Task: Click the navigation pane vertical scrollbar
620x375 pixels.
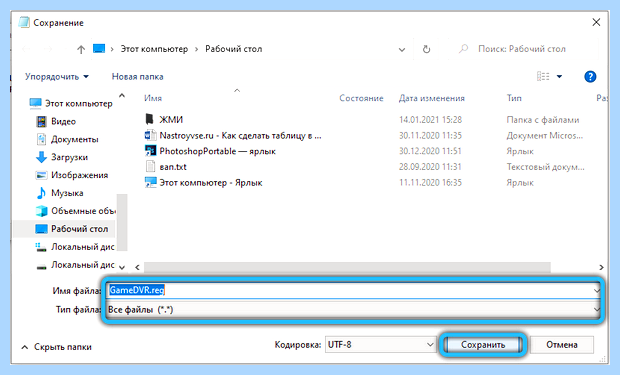Action: [x=122, y=222]
